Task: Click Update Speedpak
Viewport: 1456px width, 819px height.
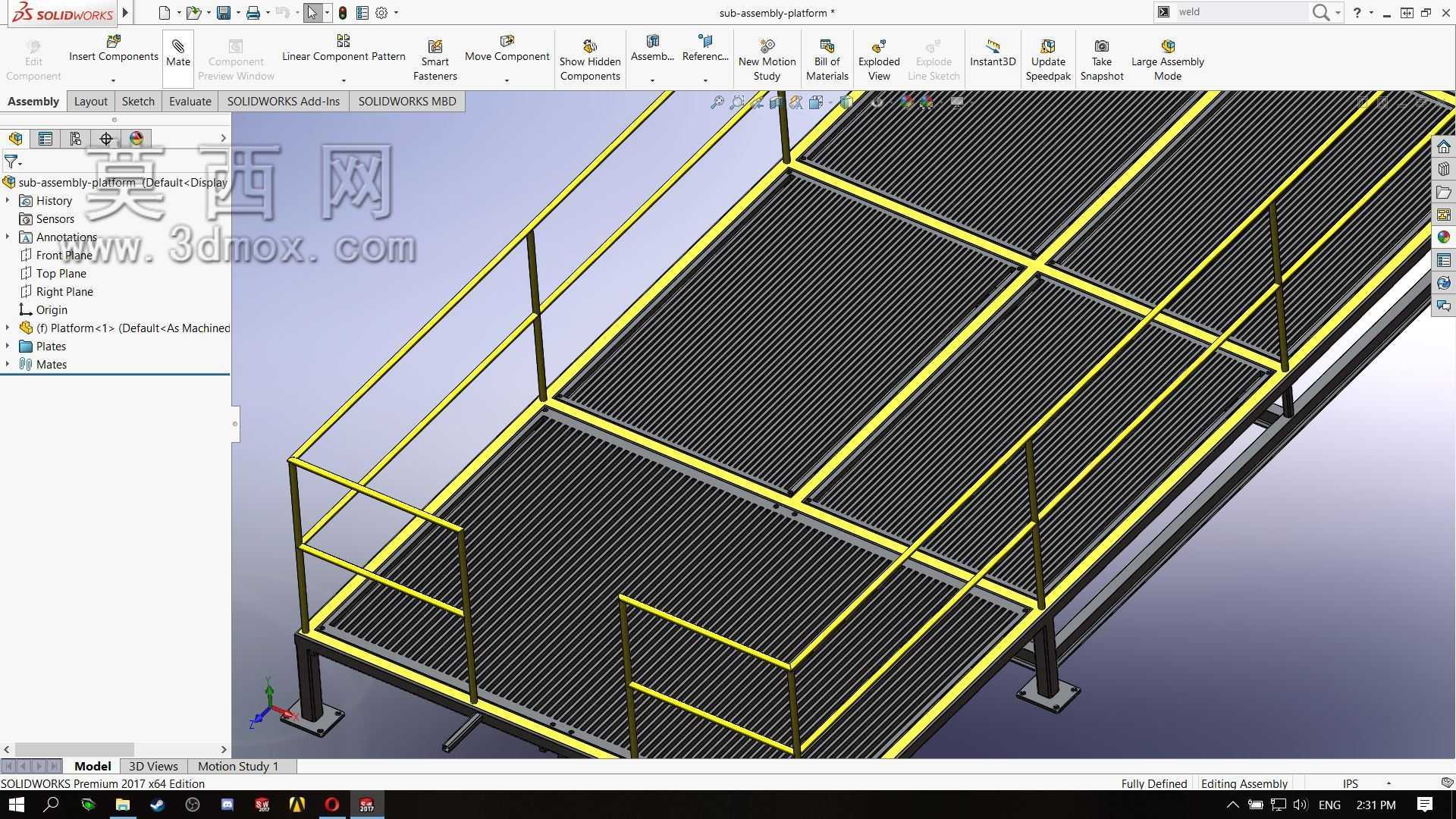Action: [x=1048, y=61]
